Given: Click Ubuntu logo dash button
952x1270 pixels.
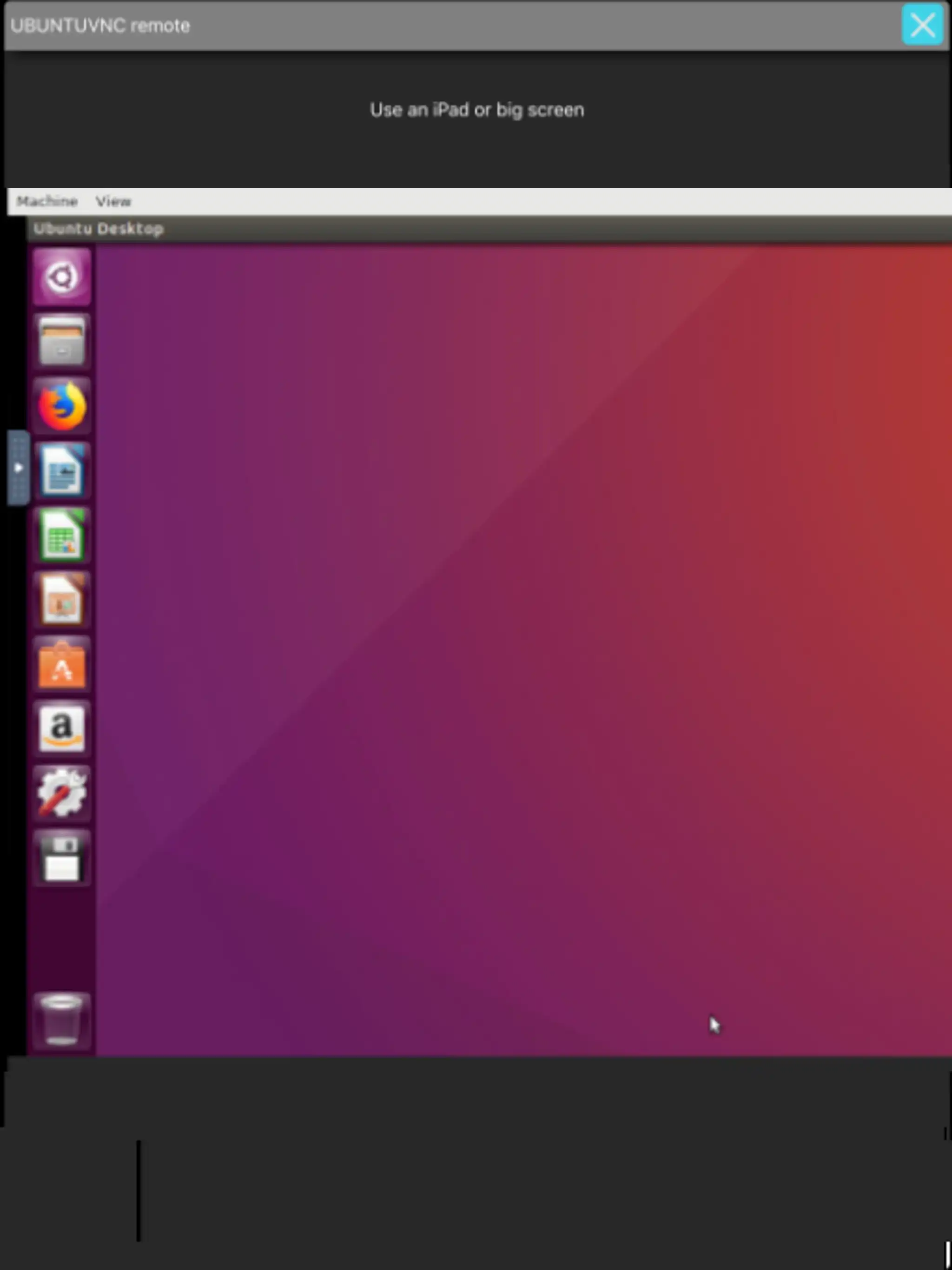Looking at the screenshot, I should tap(62, 277).
